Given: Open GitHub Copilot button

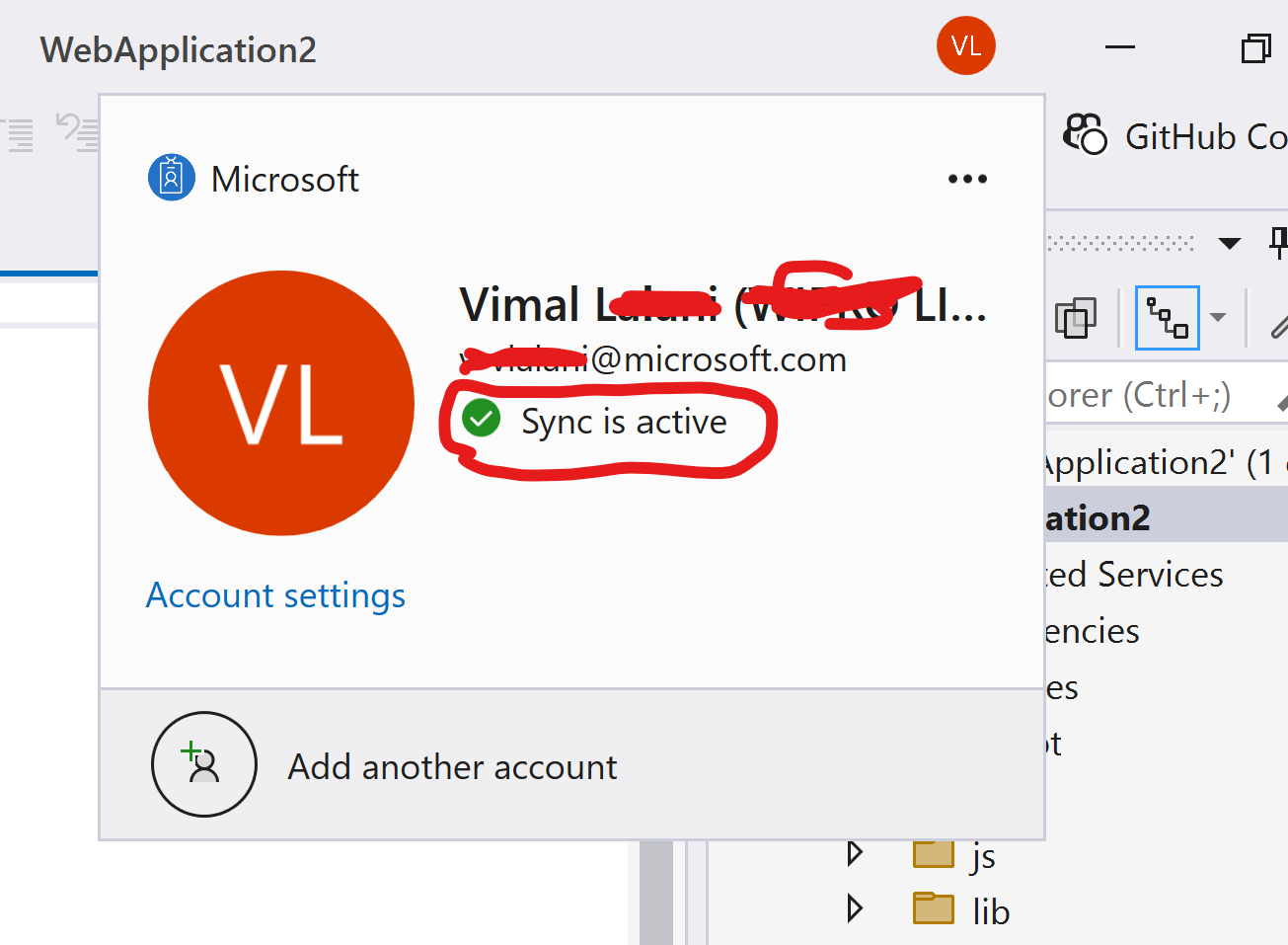Looking at the screenshot, I should point(1174,136).
